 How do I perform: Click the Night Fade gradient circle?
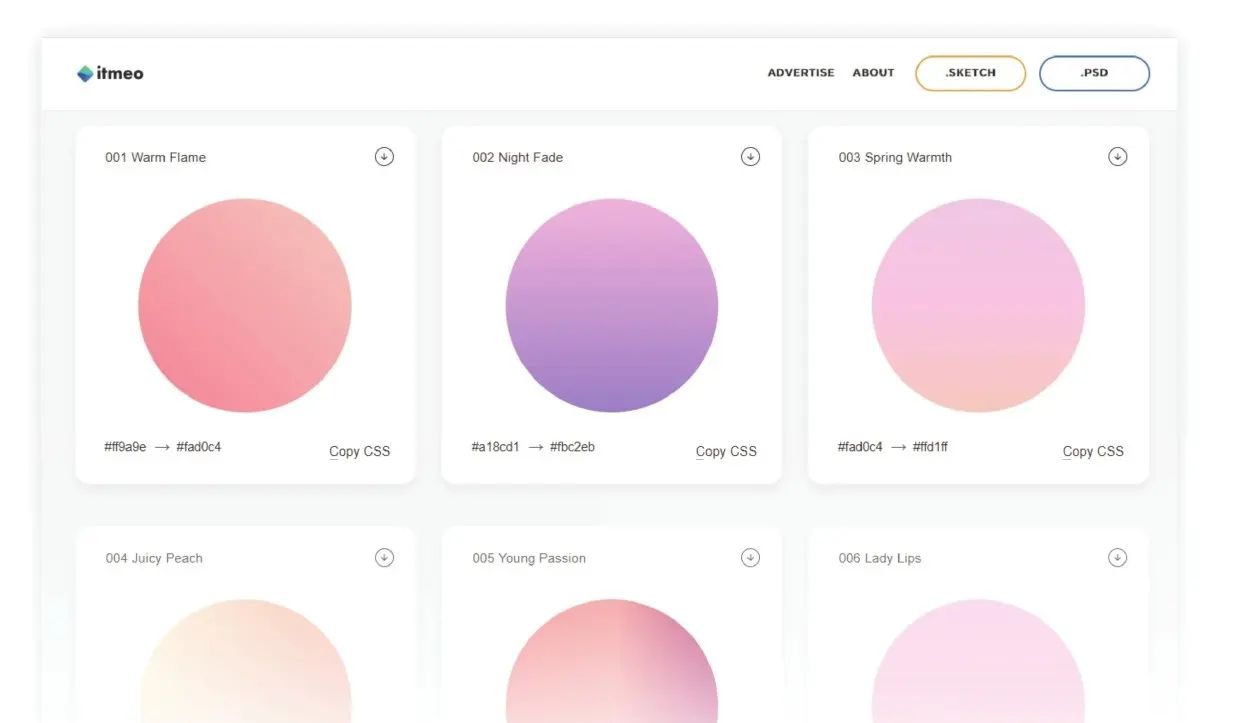[612, 305]
